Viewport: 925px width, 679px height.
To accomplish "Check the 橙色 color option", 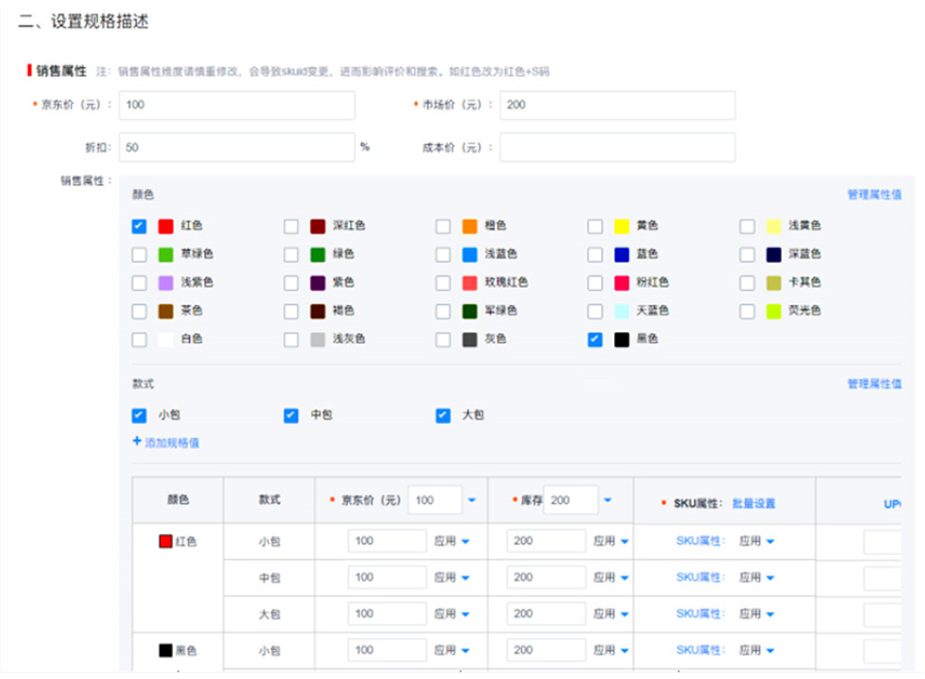I will coord(441,225).
